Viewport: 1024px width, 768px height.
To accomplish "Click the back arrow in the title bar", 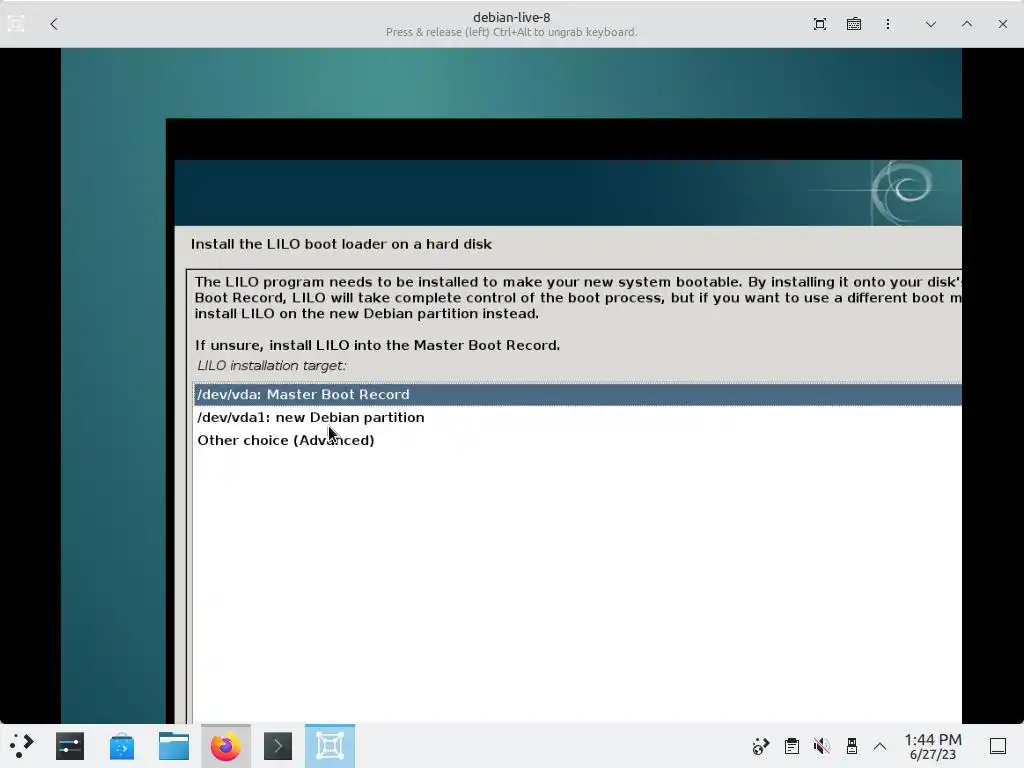I will (54, 24).
